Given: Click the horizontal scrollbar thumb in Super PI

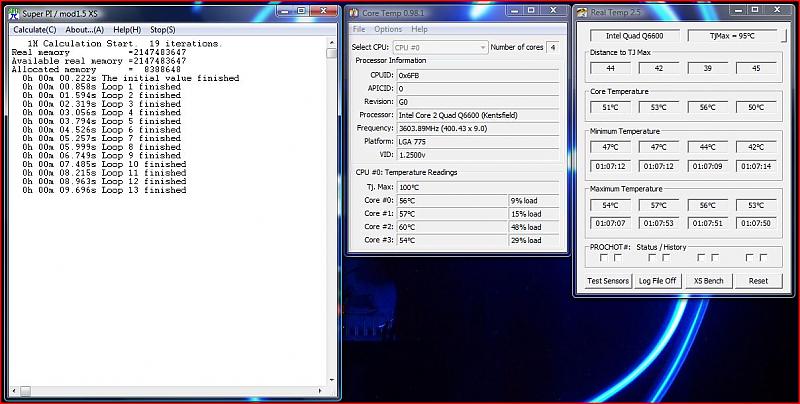Looking at the screenshot, I should click(25, 391).
